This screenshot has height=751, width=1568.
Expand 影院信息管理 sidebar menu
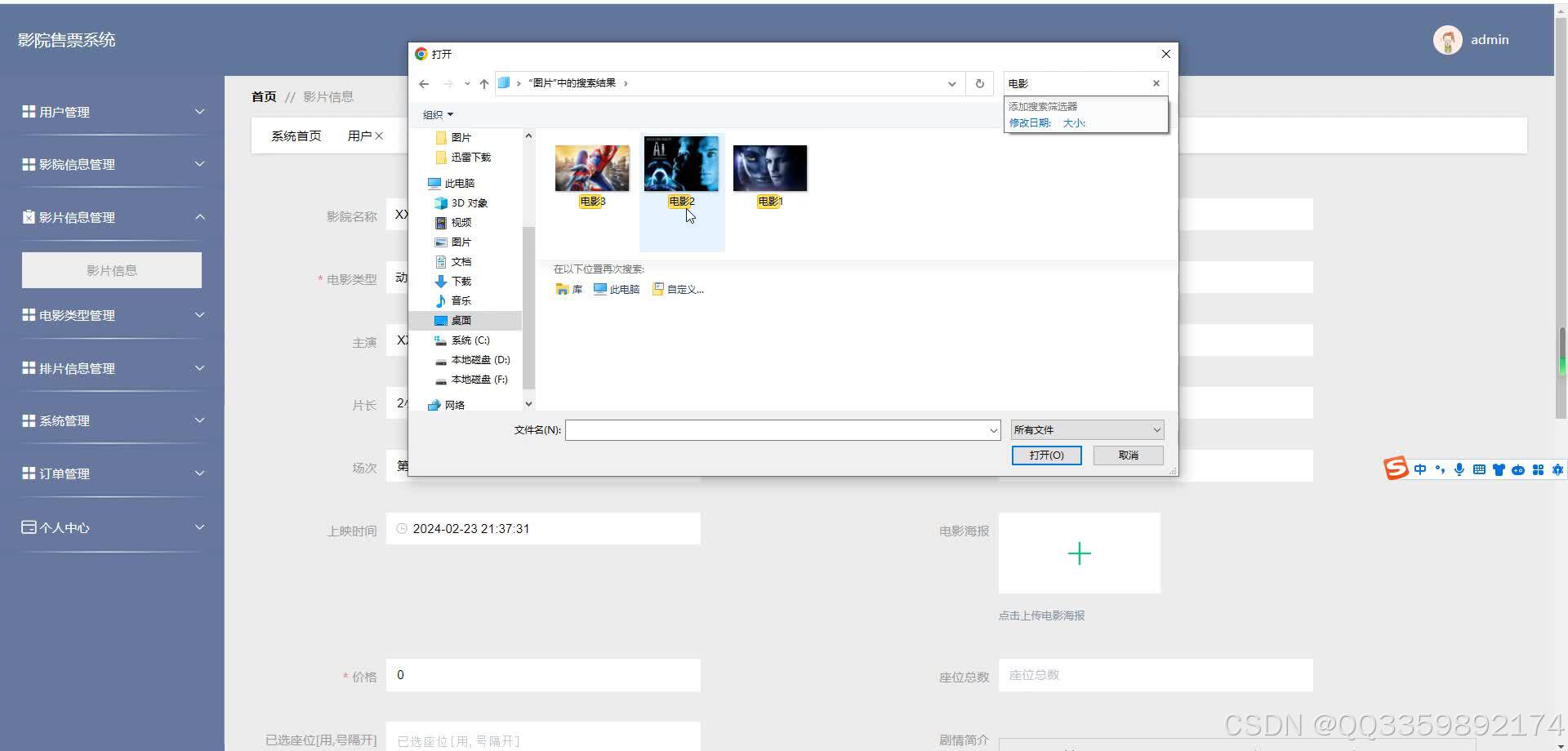click(x=113, y=164)
